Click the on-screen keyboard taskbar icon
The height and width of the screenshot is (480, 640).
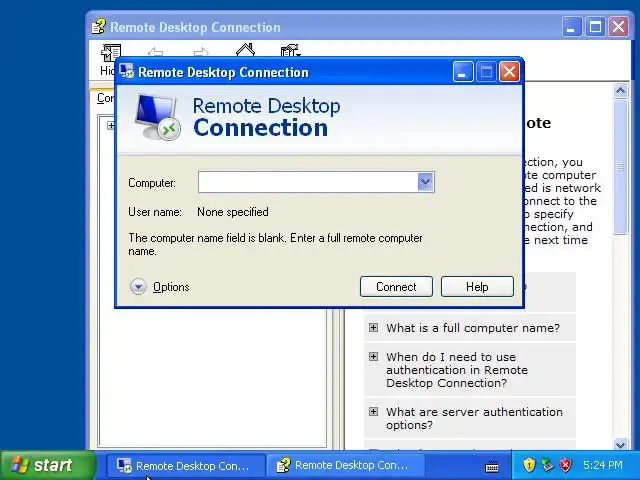[492, 465]
